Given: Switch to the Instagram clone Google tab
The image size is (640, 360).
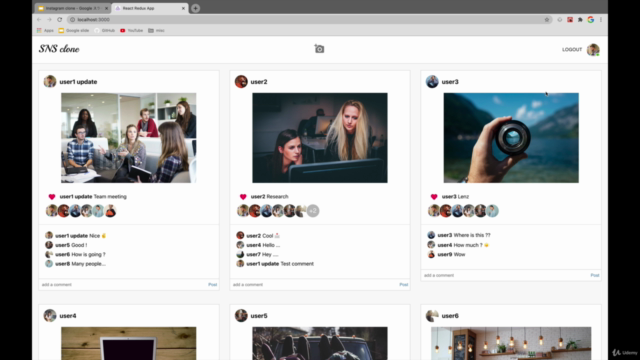Looking at the screenshot, I should pyautogui.click(x=73, y=8).
